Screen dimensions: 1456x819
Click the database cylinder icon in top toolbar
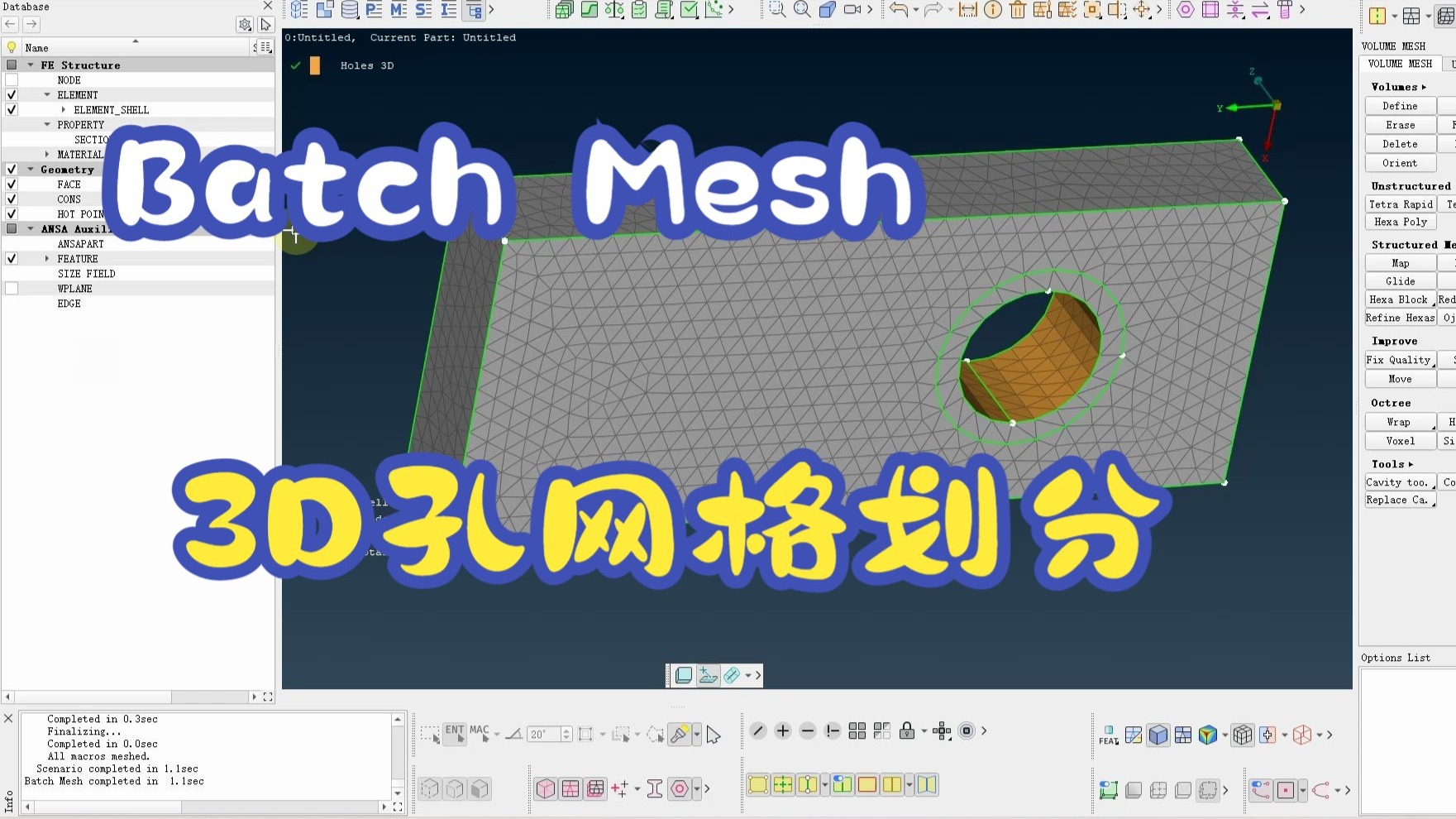[x=349, y=10]
